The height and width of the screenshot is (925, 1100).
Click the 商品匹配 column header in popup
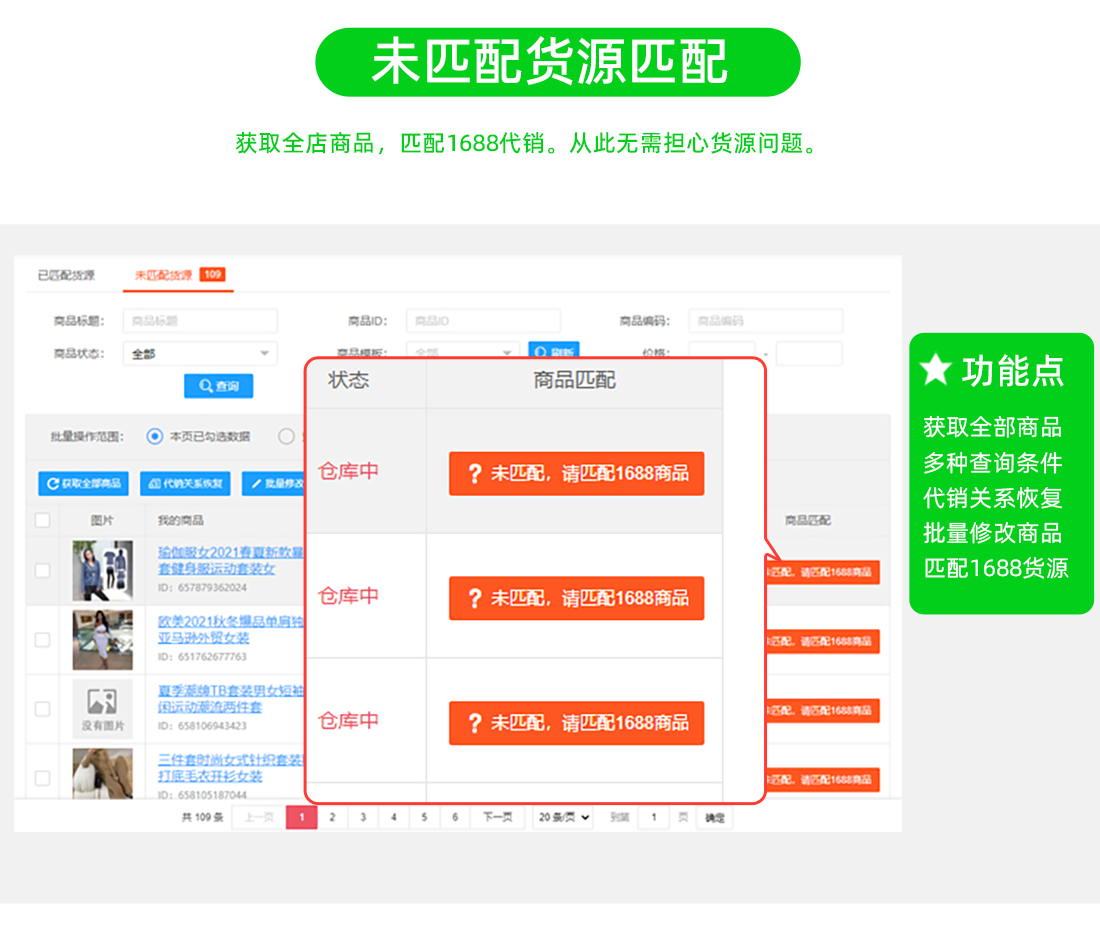(575, 380)
